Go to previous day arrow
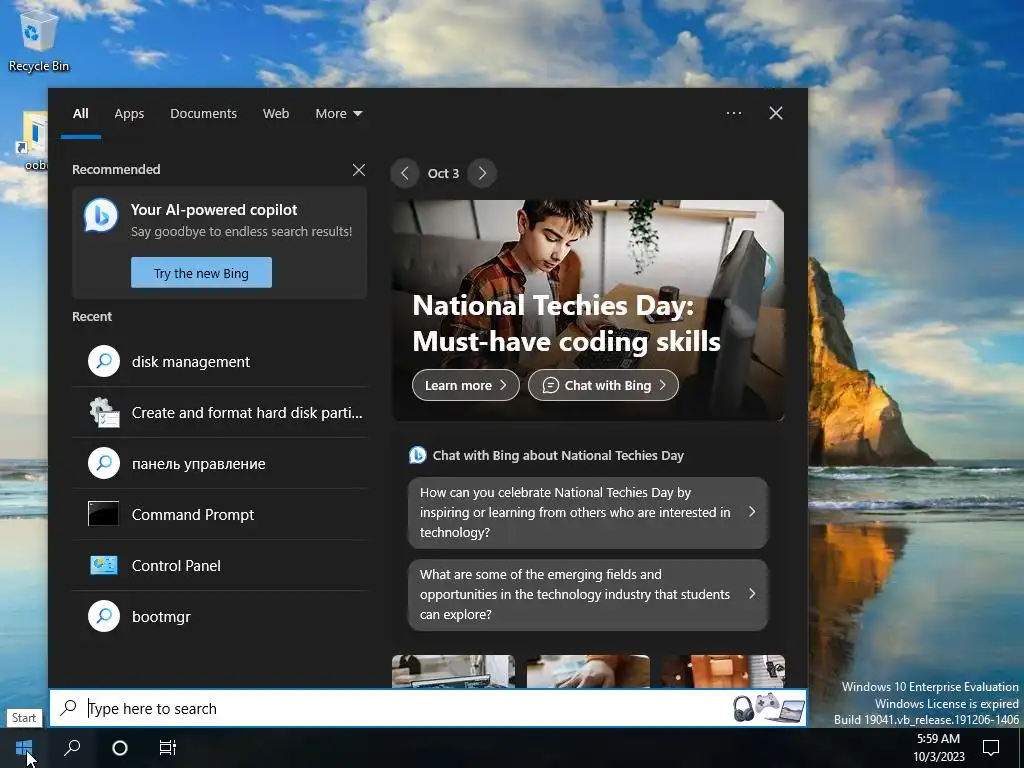This screenshot has height=768, width=1024. (x=405, y=173)
